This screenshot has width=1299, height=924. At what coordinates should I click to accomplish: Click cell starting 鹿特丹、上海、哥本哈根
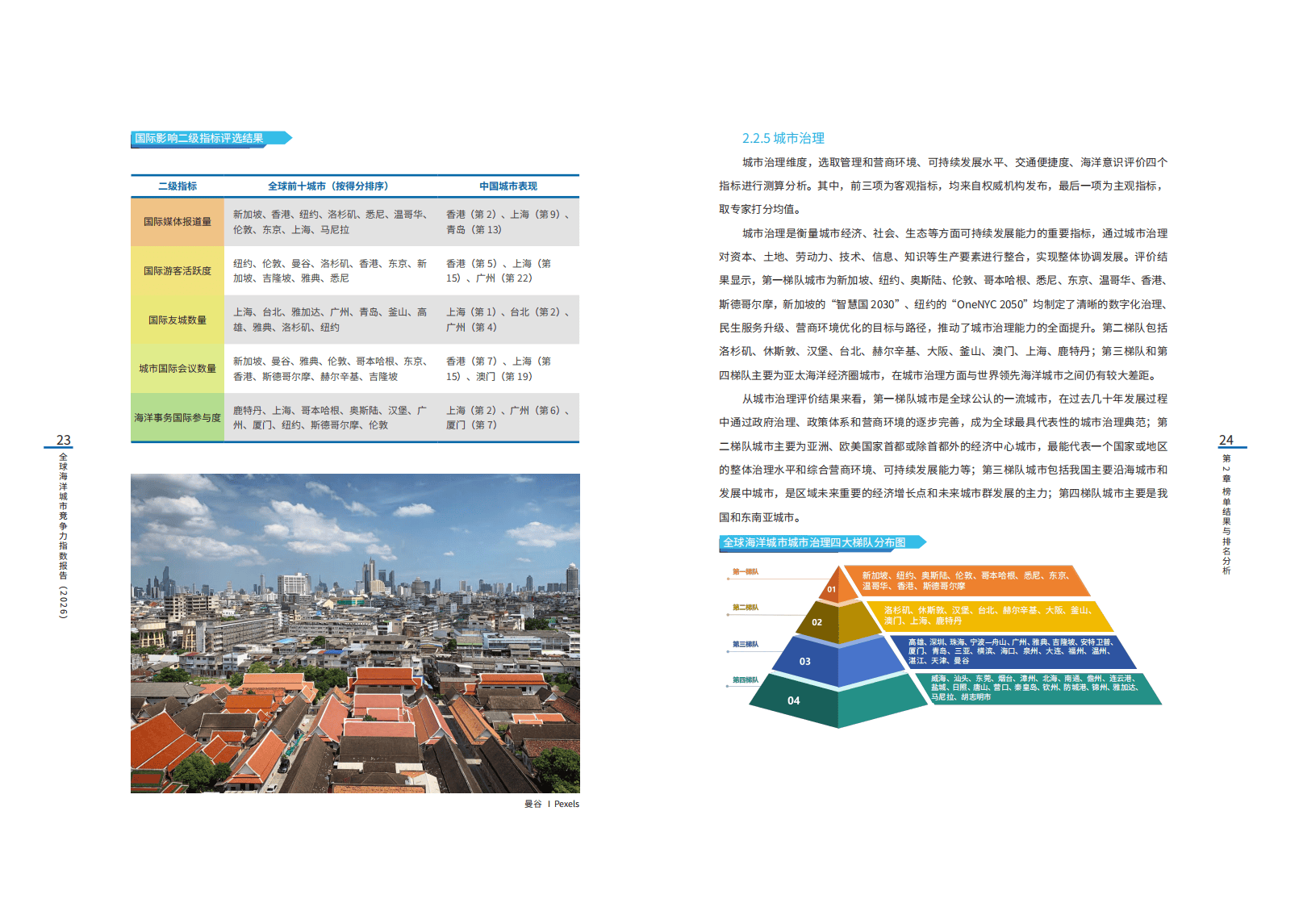pyautogui.click(x=331, y=418)
